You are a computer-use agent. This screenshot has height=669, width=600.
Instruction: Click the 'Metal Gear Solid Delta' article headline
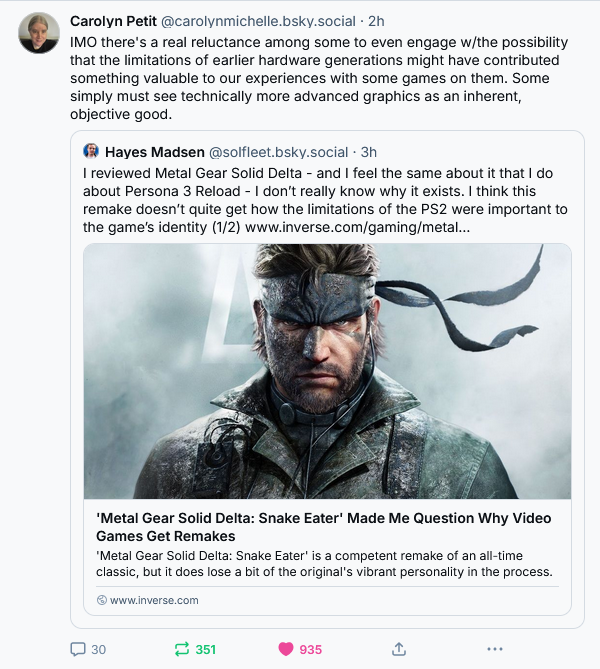pyautogui.click(x=323, y=528)
